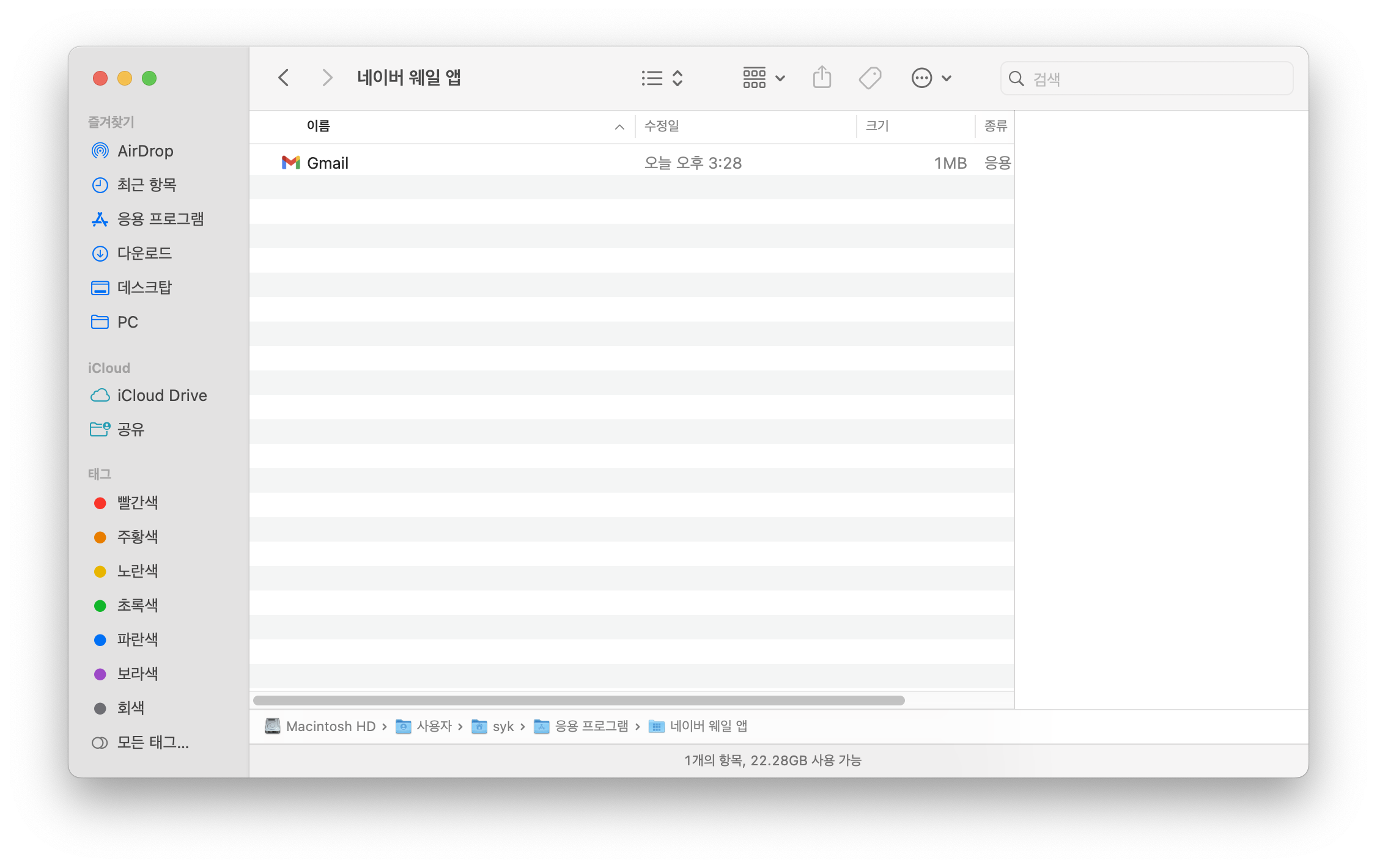The height and width of the screenshot is (868, 1377).
Task: Click the tag icon in toolbar
Action: [869, 78]
